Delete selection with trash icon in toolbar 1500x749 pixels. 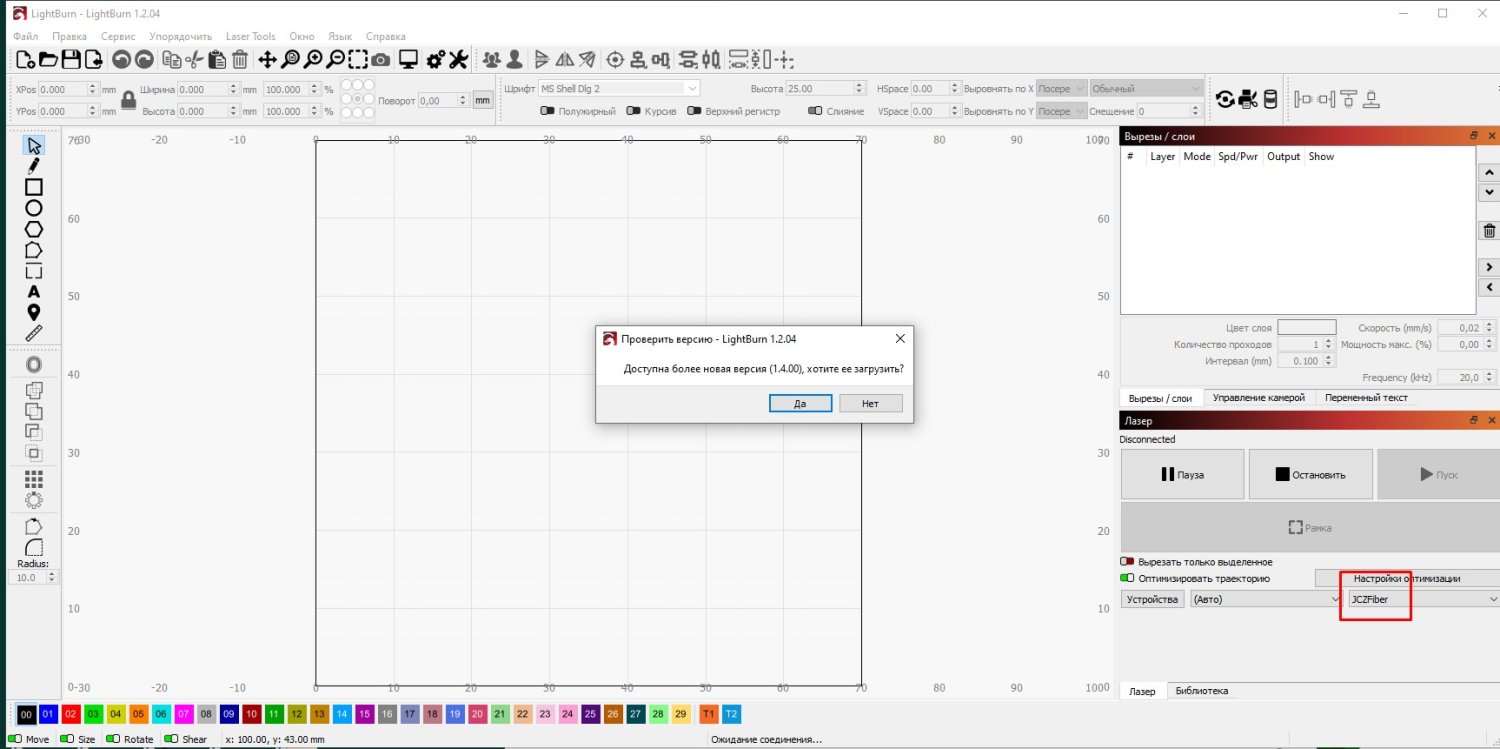(x=240, y=60)
